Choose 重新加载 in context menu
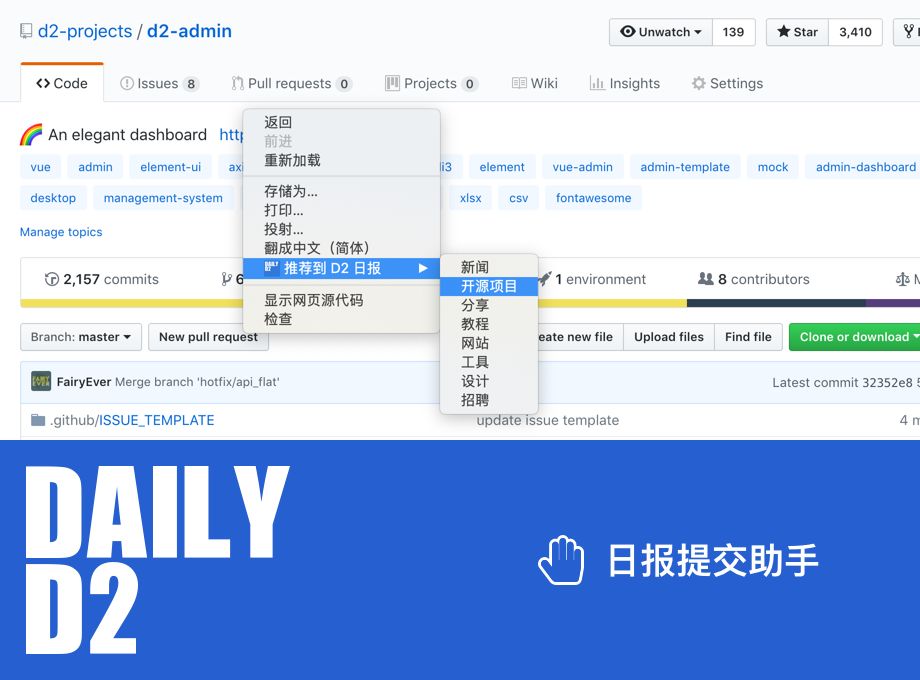Screen dimensions: 920x680 tap(341, 160)
